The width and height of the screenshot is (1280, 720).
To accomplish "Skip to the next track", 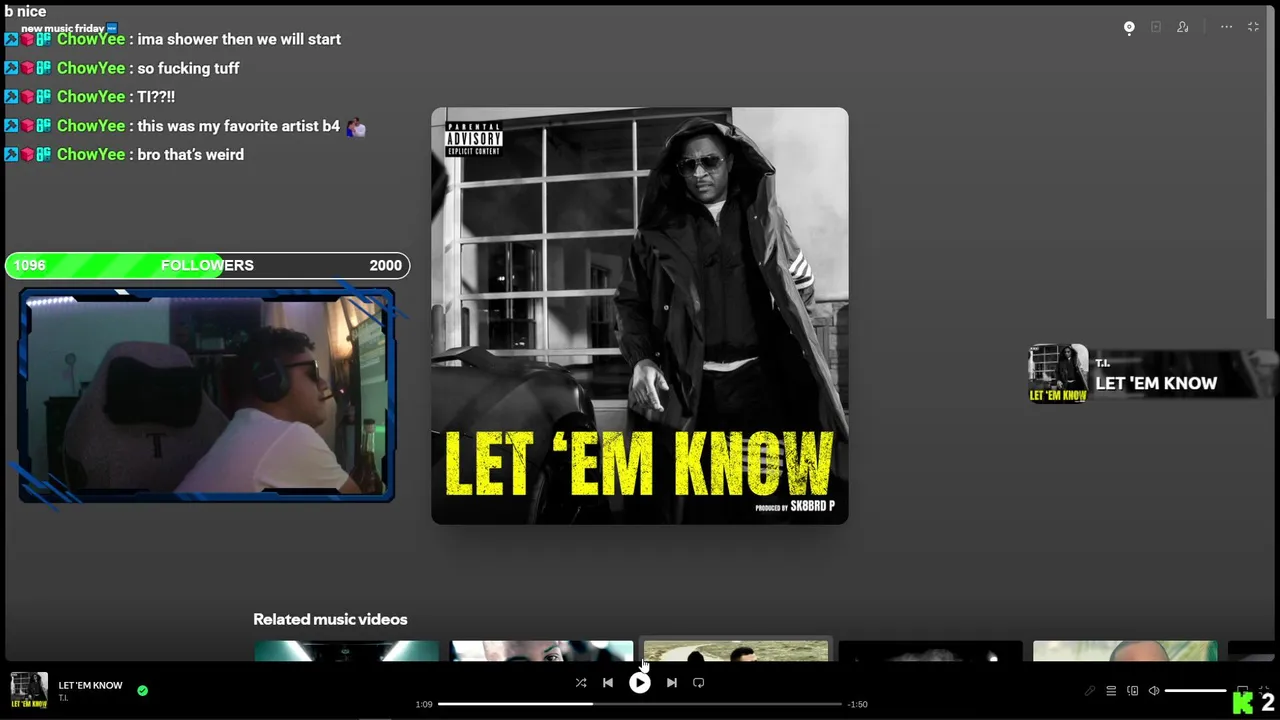I will click(672, 683).
